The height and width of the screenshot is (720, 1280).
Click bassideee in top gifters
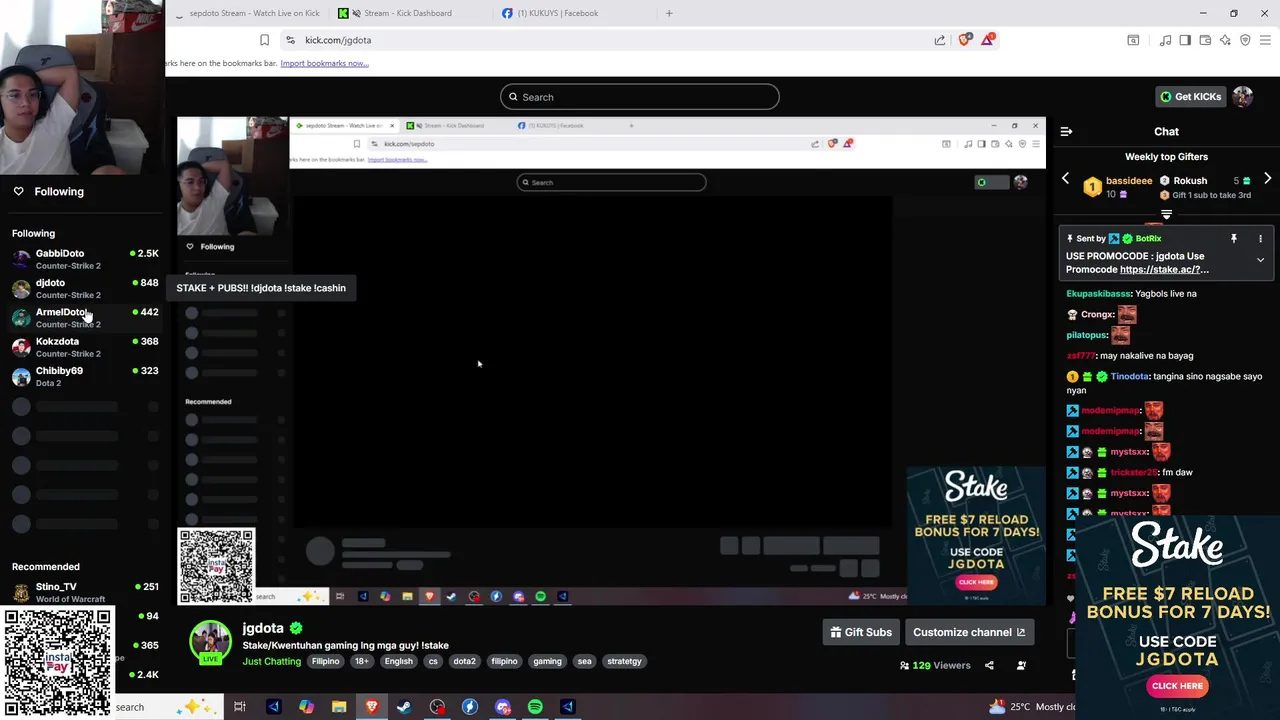1129,181
